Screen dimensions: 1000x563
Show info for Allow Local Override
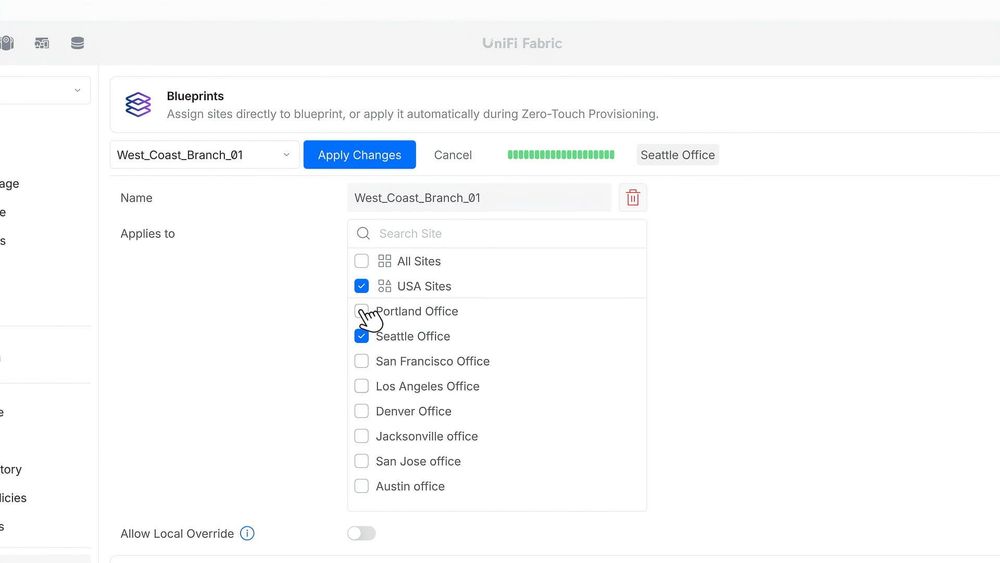(x=247, y=533)
